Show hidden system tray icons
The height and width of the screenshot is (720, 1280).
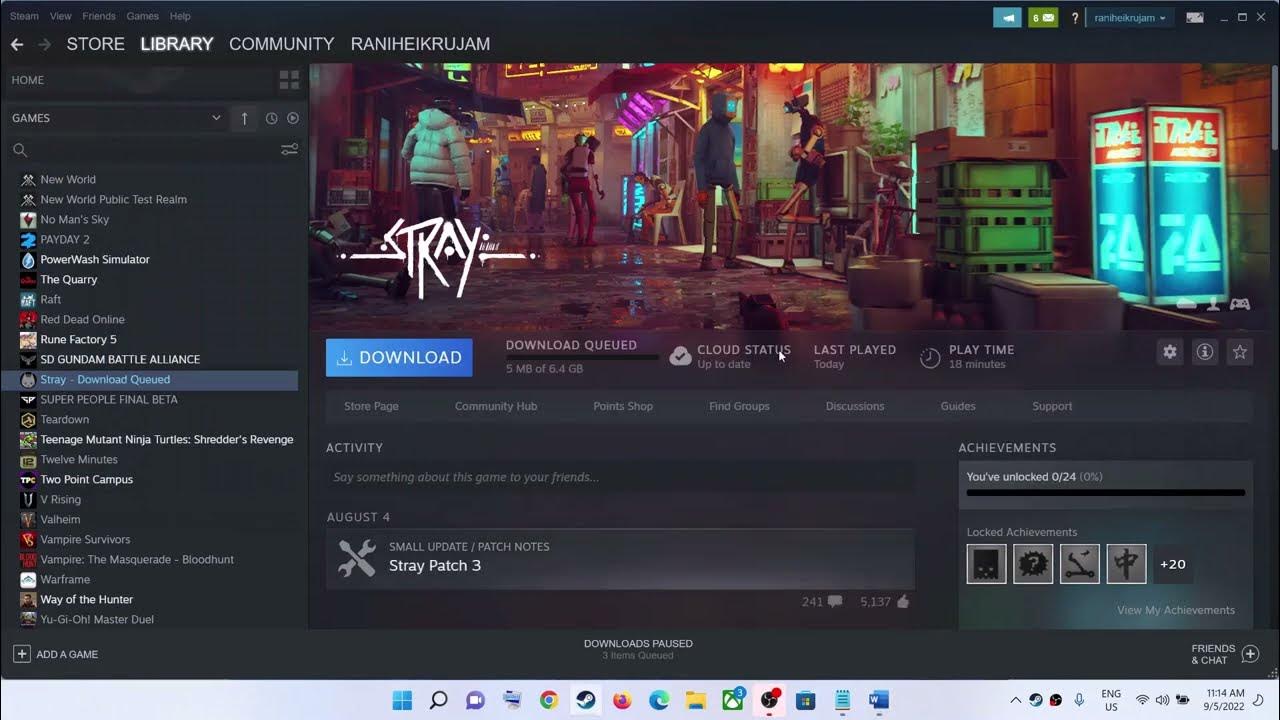click(x=1015, y=700)
